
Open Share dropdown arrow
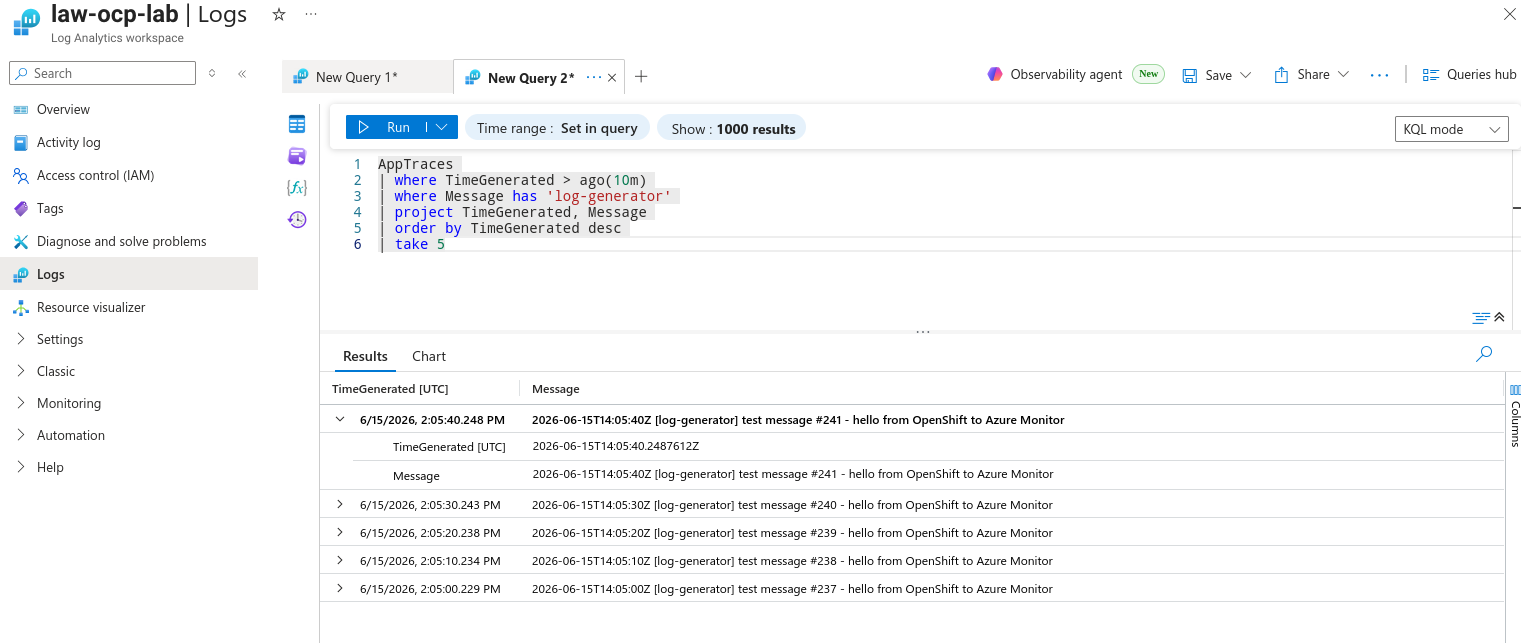[1343, 75]
